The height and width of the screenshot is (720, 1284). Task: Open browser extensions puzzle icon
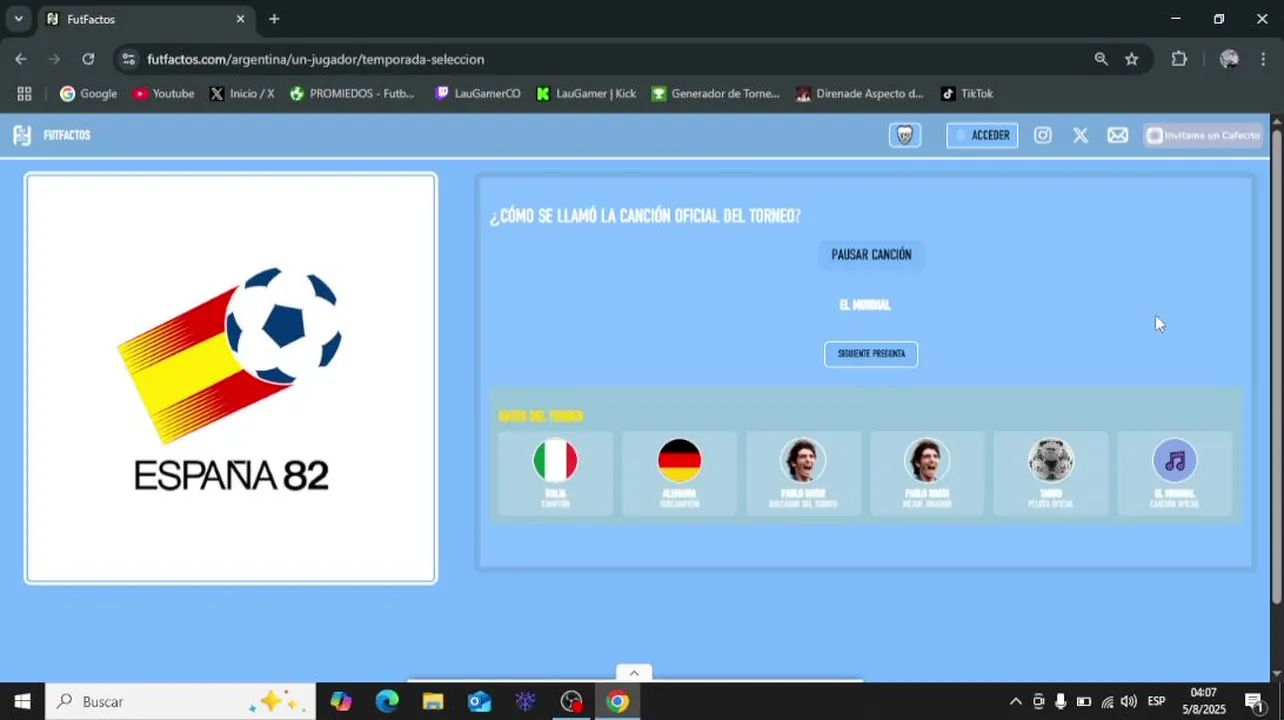click(x=1179, y=59)
